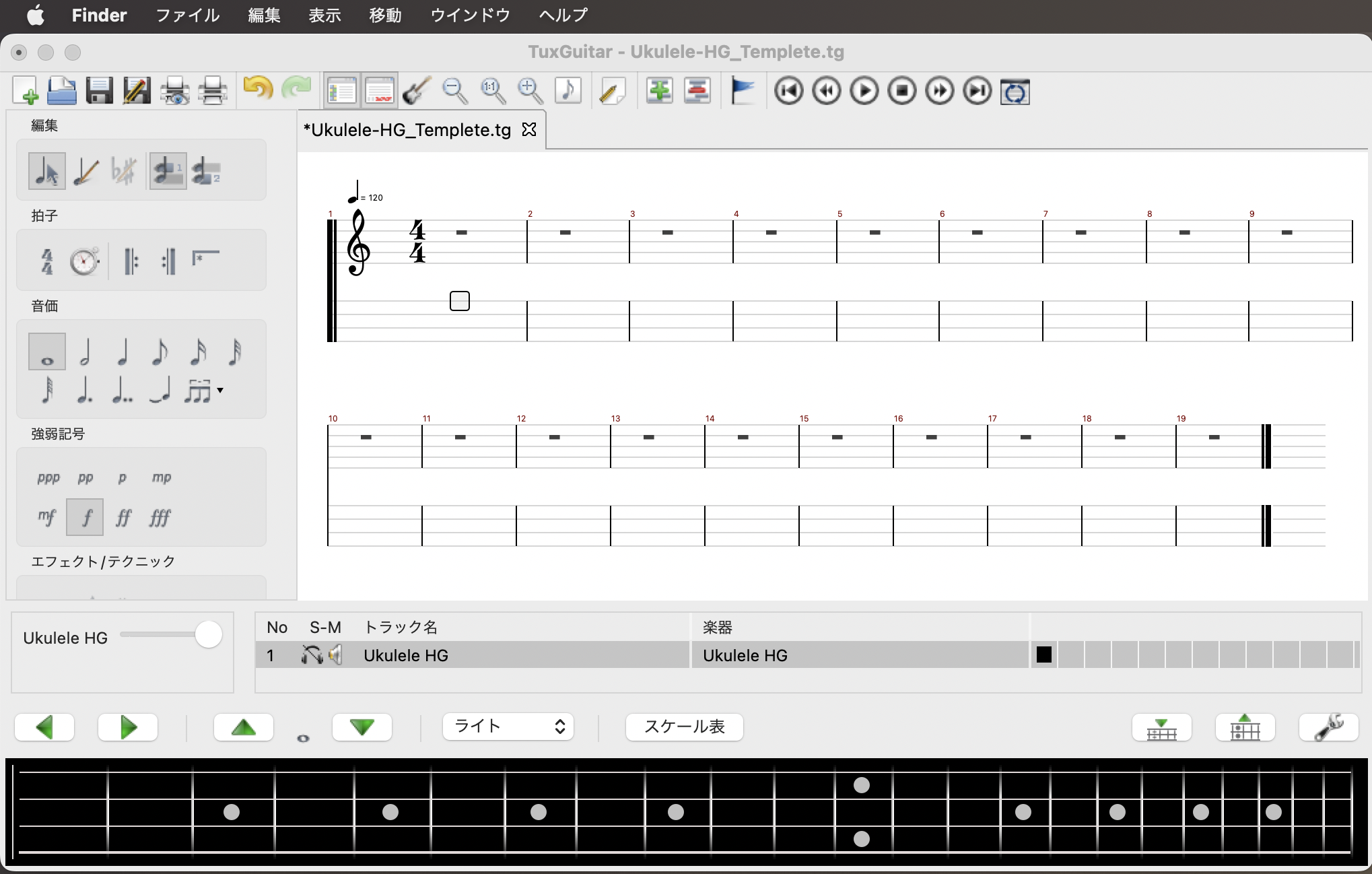Toggle voice 2 selection button
1372x874 pixels.
pyautogui.click(x=205, y=171)
